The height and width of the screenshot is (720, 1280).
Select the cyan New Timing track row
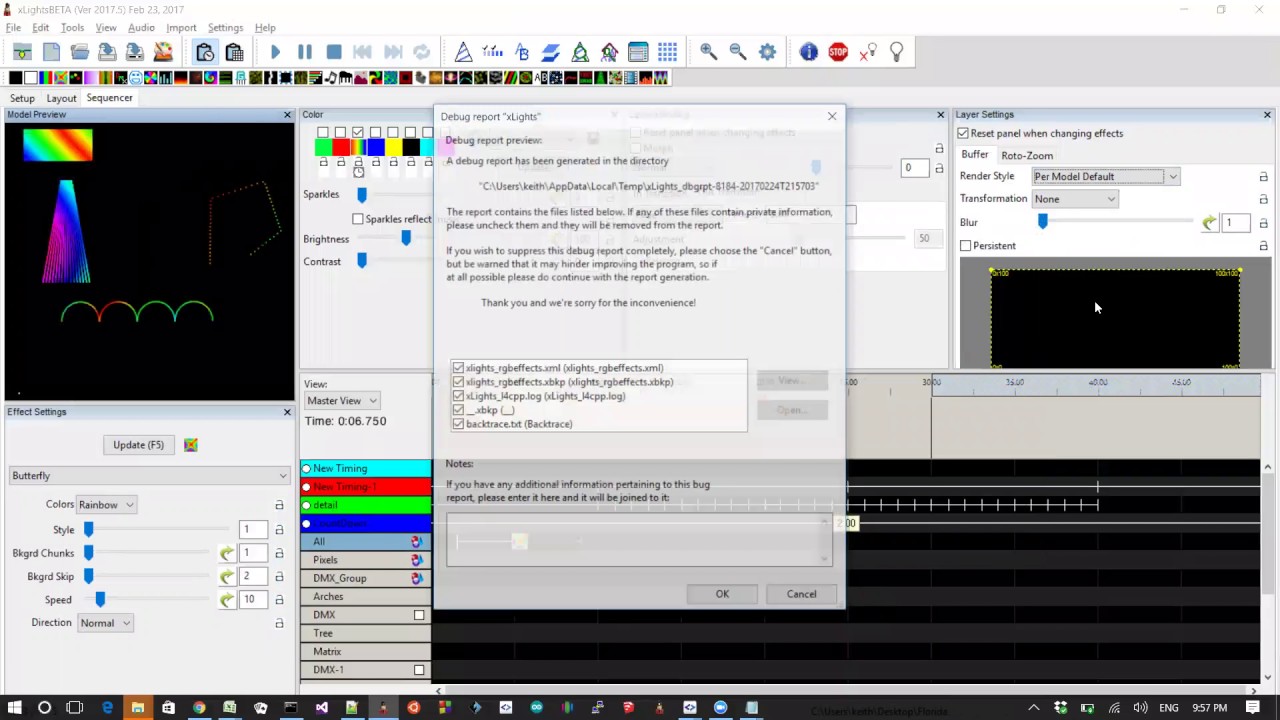point(366,469)
